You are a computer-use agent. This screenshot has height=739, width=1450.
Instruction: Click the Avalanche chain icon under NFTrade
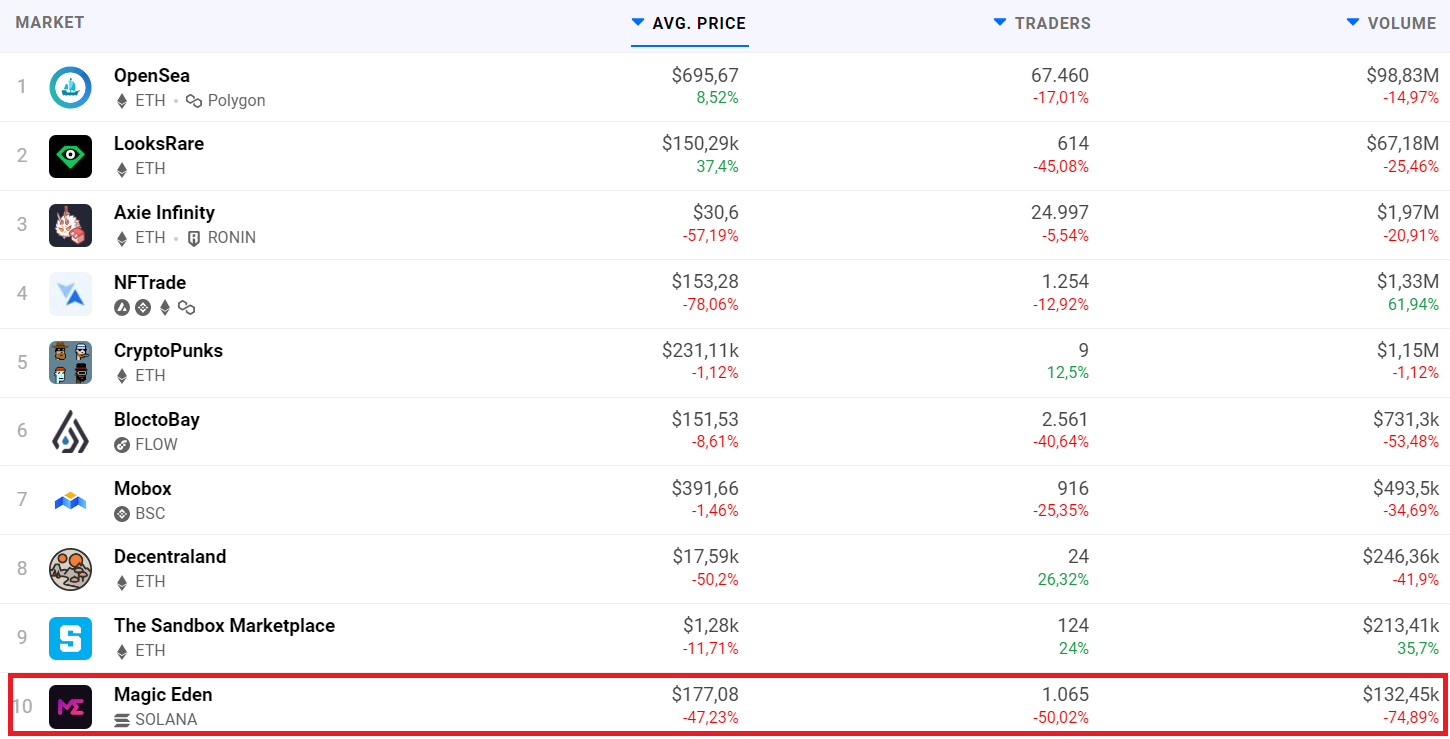[122, 308]
